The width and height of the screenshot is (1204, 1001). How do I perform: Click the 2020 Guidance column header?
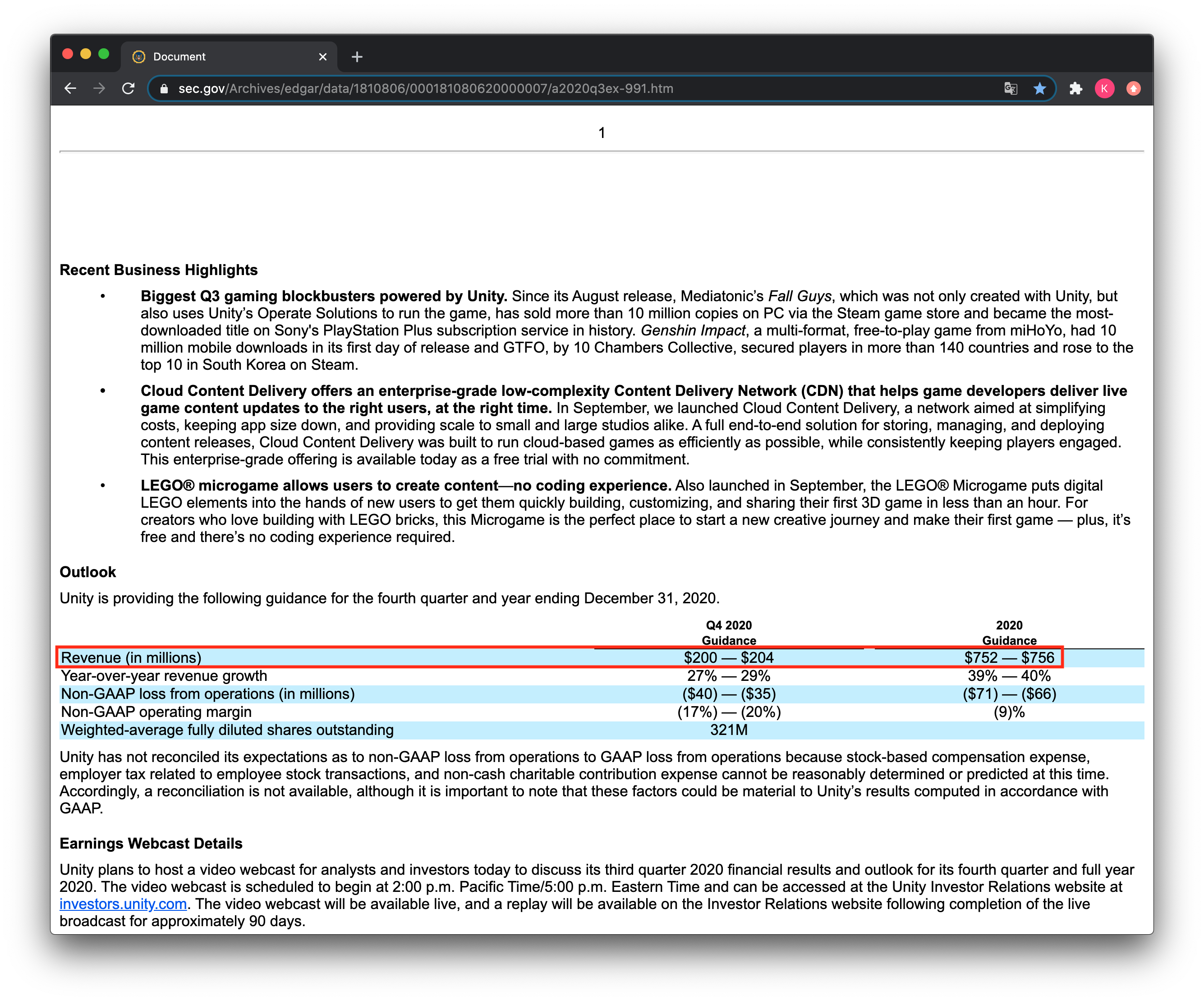1009,632
